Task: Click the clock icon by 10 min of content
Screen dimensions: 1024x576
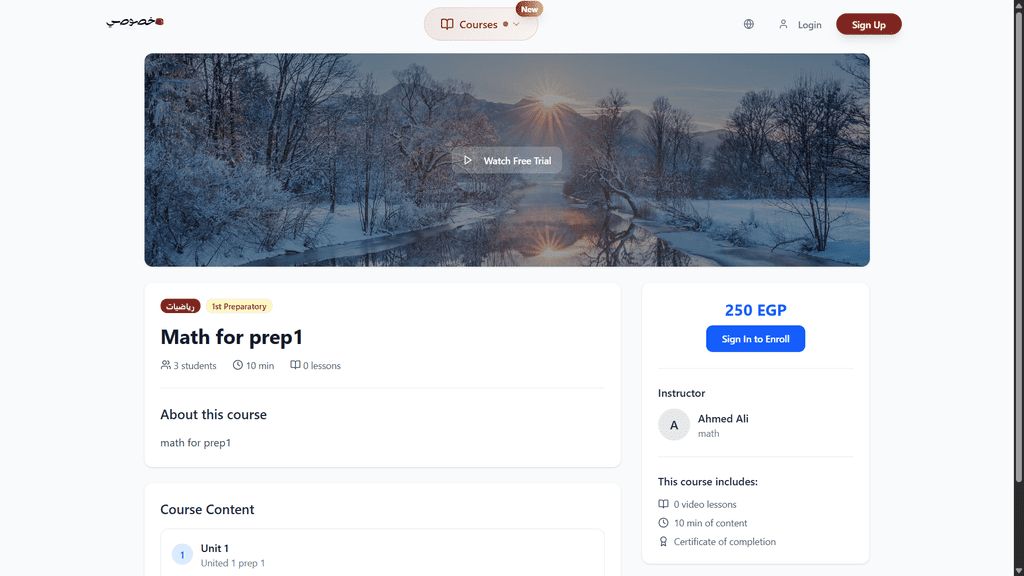Action: [x=664, y=522]
